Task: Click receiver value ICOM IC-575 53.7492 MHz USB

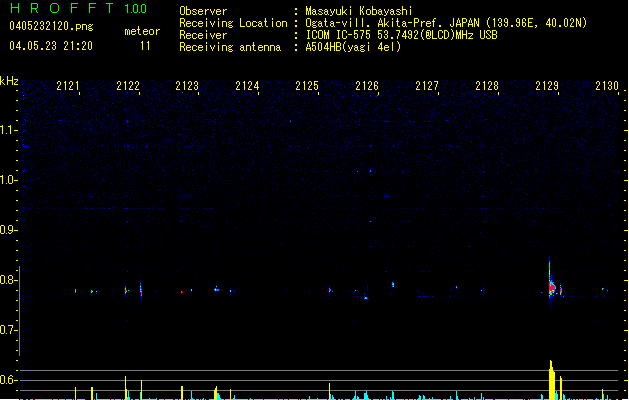Action: pyautogui.click(x=401, y=35)
